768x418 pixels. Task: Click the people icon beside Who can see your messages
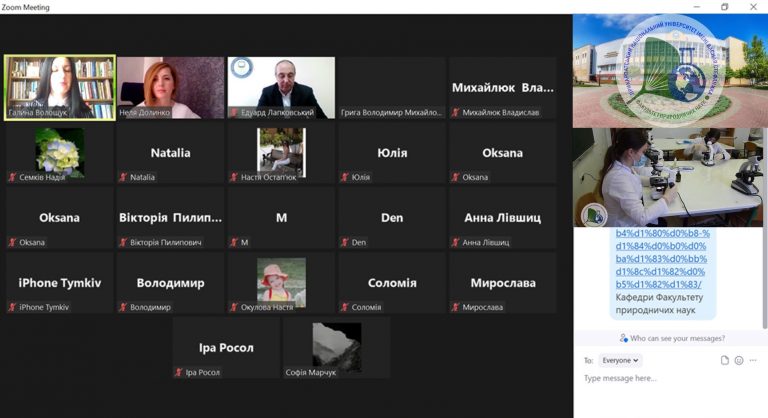[x=624, y=338]
